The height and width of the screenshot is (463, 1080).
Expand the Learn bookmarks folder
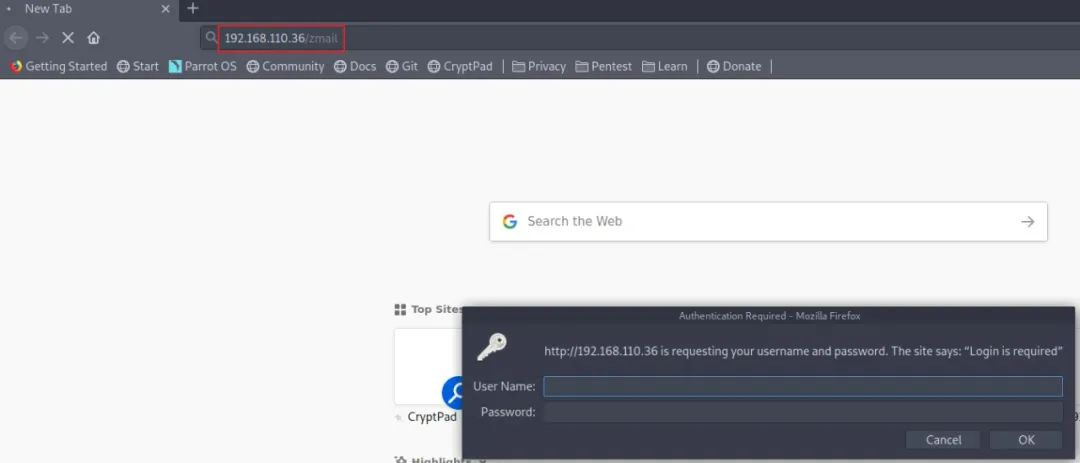point(665,66)
